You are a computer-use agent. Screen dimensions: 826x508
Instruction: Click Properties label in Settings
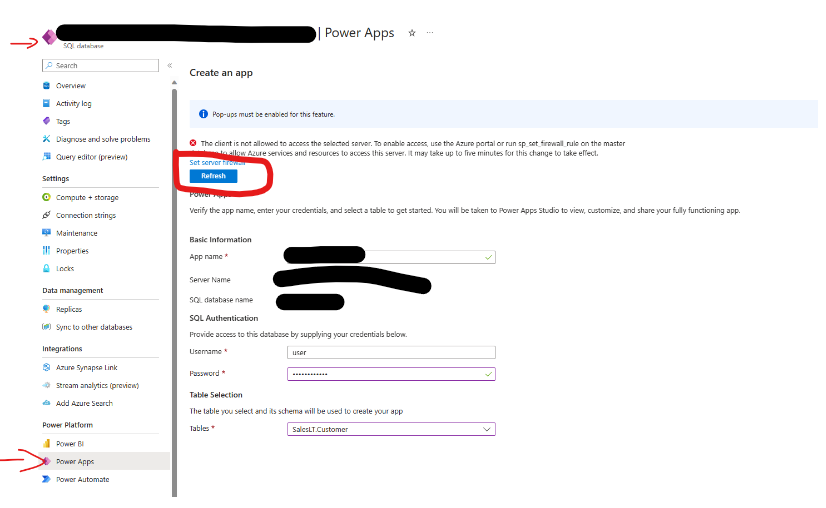(x=73, y=251)
